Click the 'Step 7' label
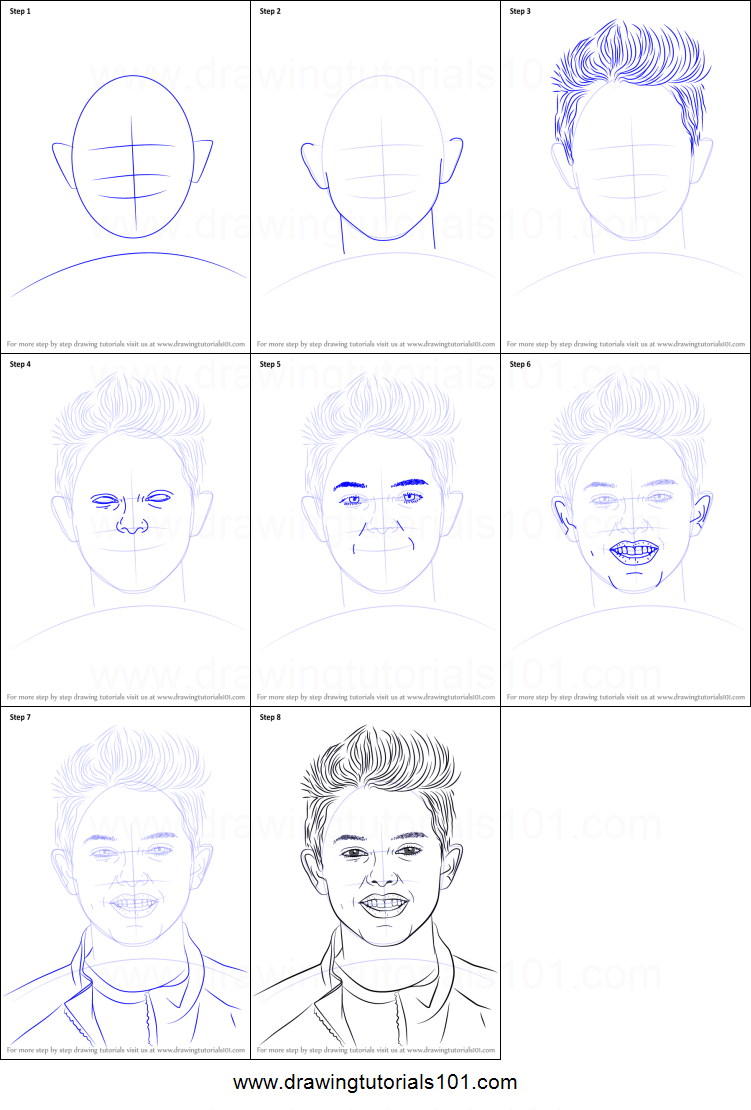The image size is (751, 1110). (20, 718)
